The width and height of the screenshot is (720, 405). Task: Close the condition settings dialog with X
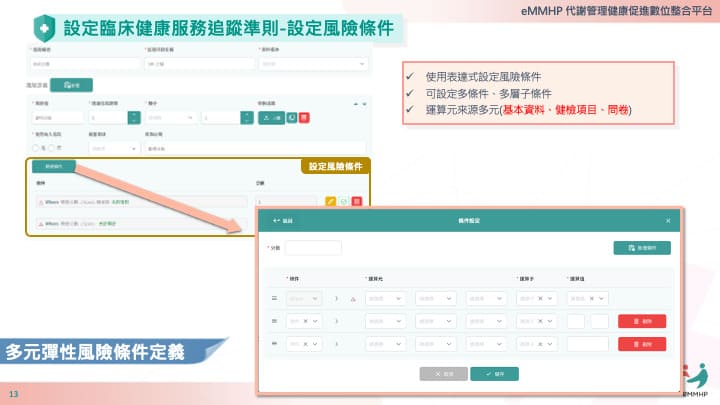[668, 220]
